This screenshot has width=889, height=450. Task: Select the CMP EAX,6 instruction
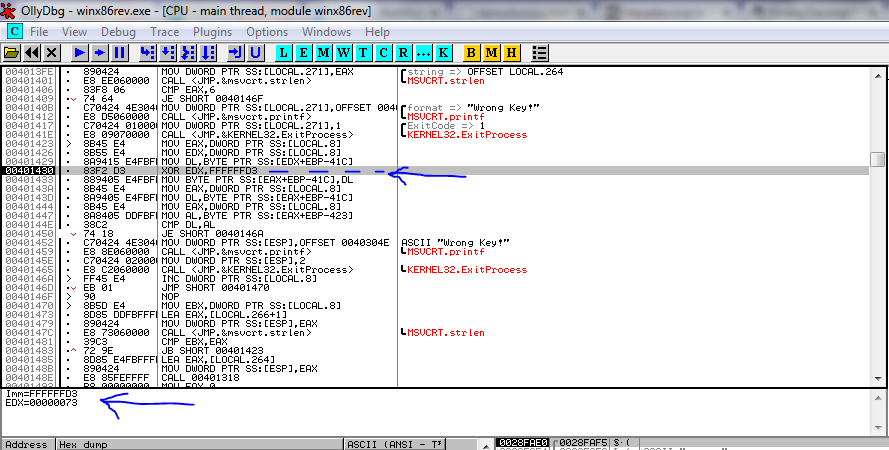coord(189,90)
